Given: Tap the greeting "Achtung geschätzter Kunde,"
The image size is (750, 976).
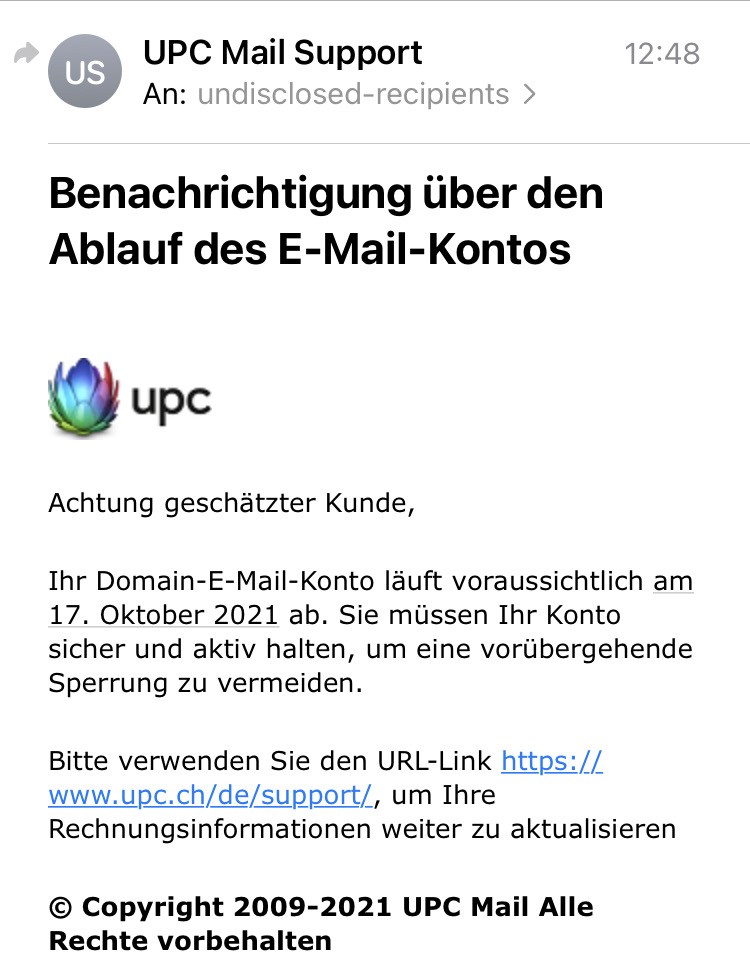Looking at the screenshot, I should click(231, 502).
